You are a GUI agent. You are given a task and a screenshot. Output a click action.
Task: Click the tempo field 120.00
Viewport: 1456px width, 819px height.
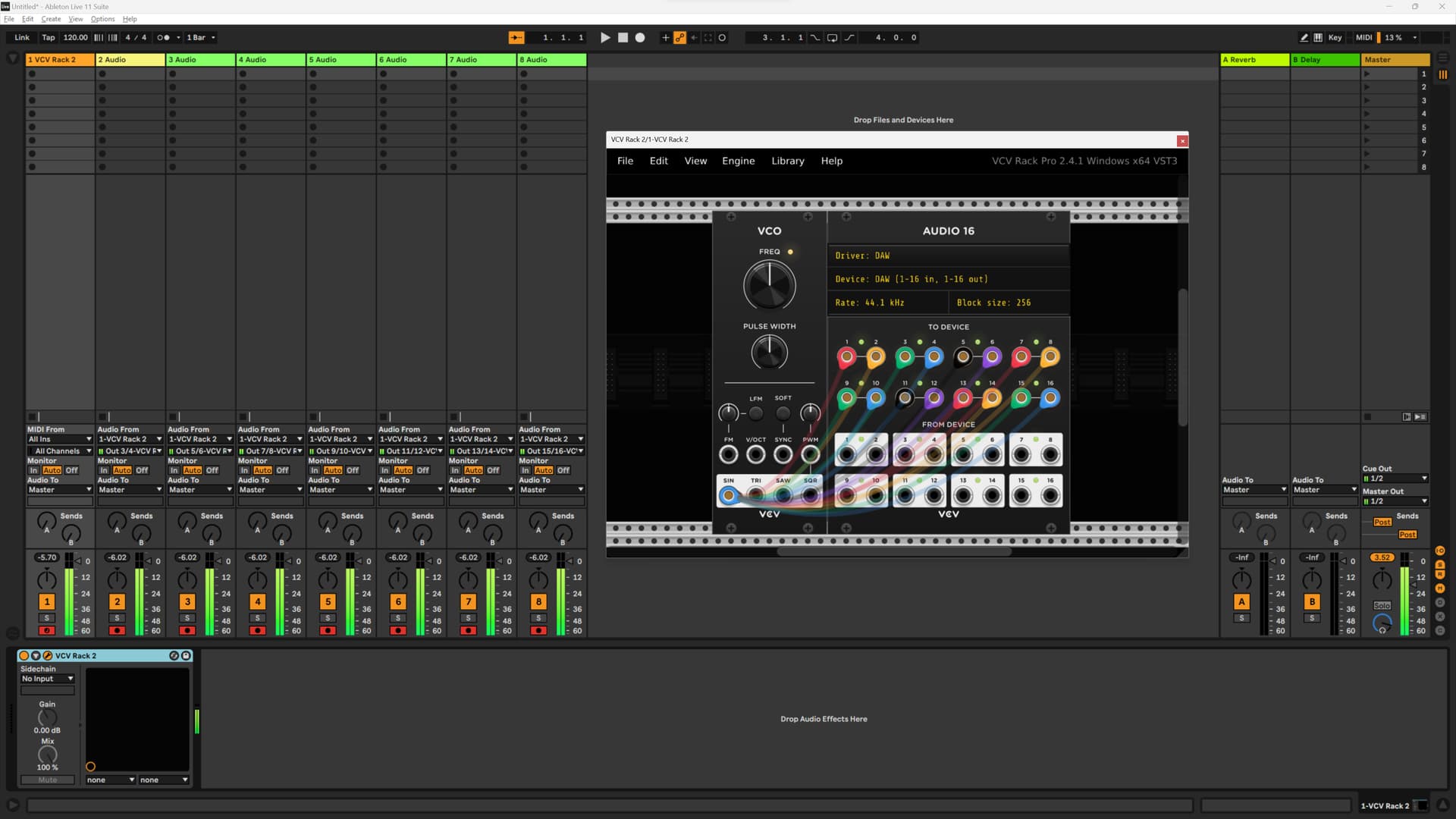pos(75,37)
